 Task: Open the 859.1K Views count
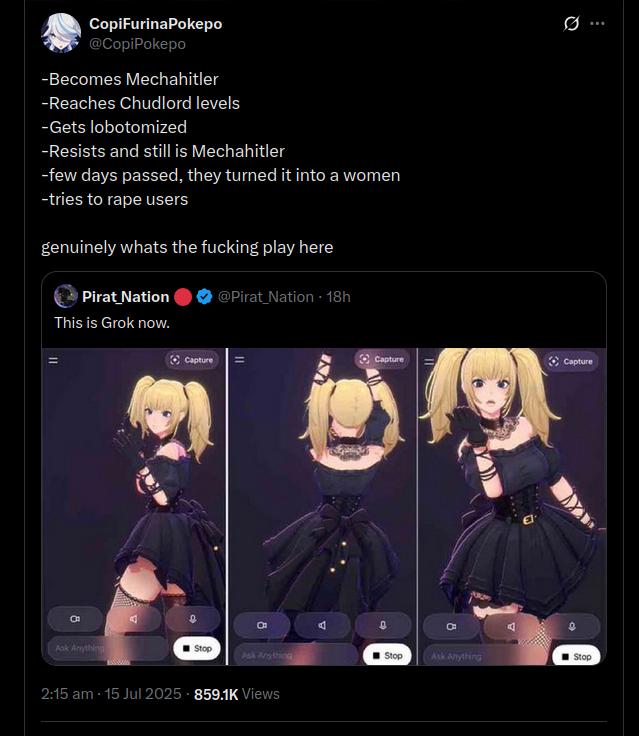click(x=237, y=694)
